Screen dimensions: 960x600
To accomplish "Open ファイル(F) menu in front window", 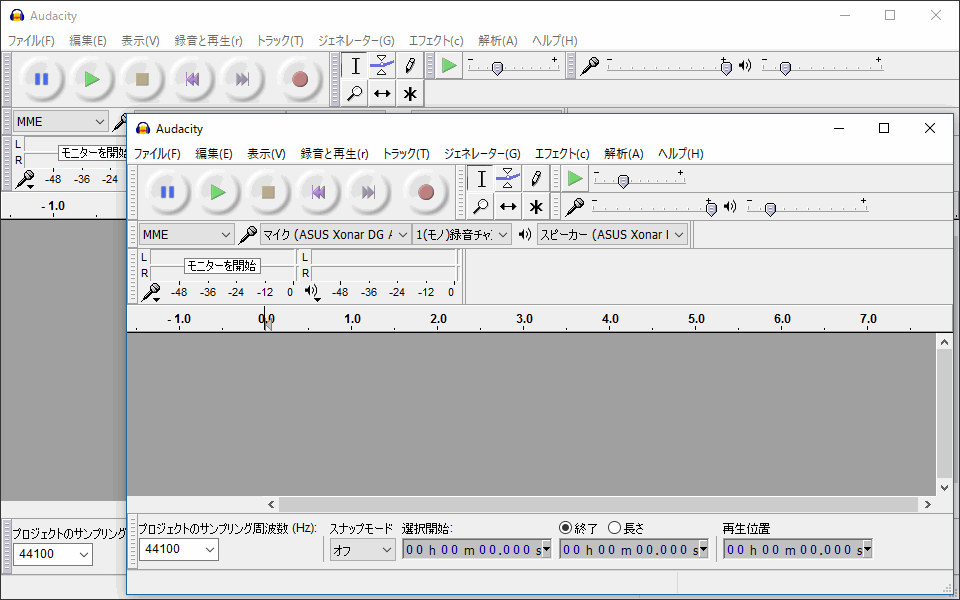I will click(157, 154).
